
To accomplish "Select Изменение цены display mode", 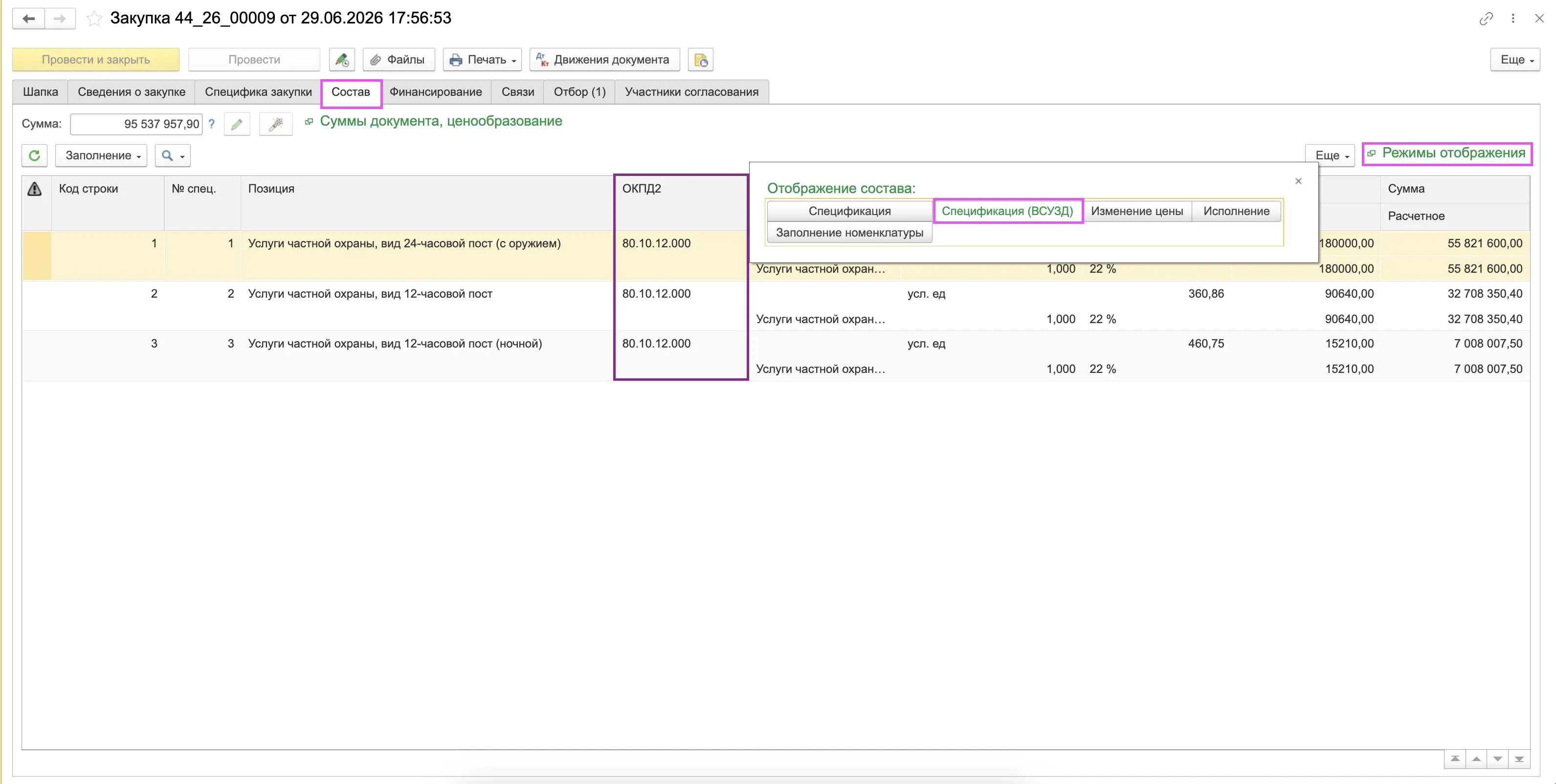I will tap(1137, 211).
